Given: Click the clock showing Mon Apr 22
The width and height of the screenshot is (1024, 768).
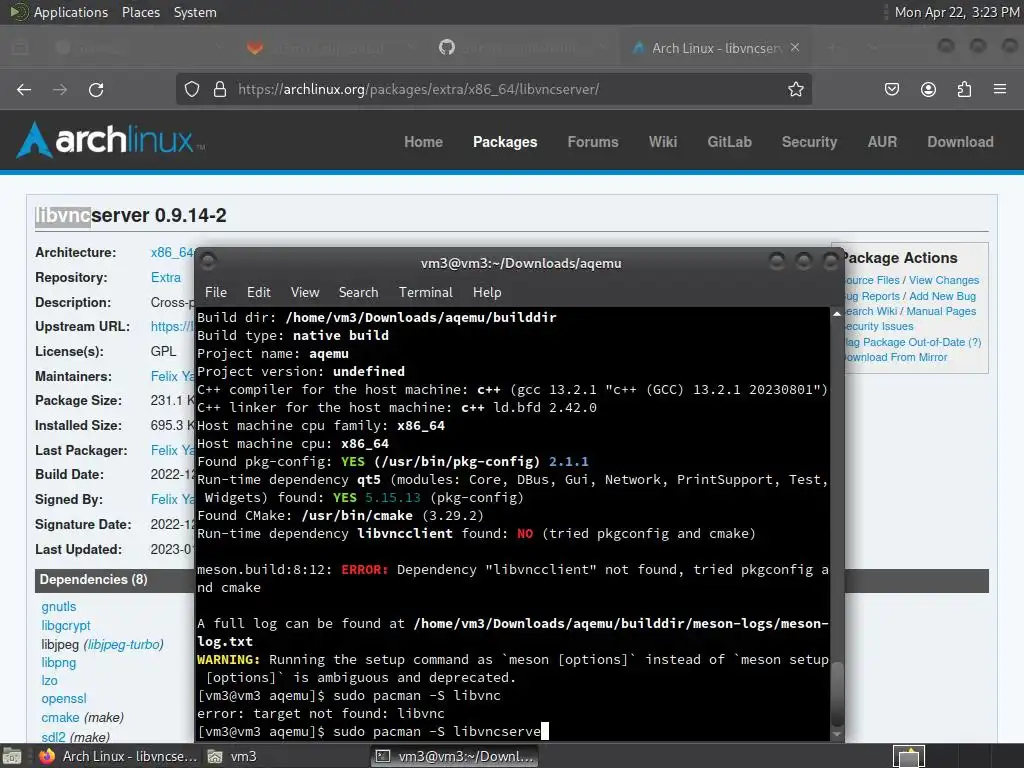Looking at the screenshot, I should 957,12.
